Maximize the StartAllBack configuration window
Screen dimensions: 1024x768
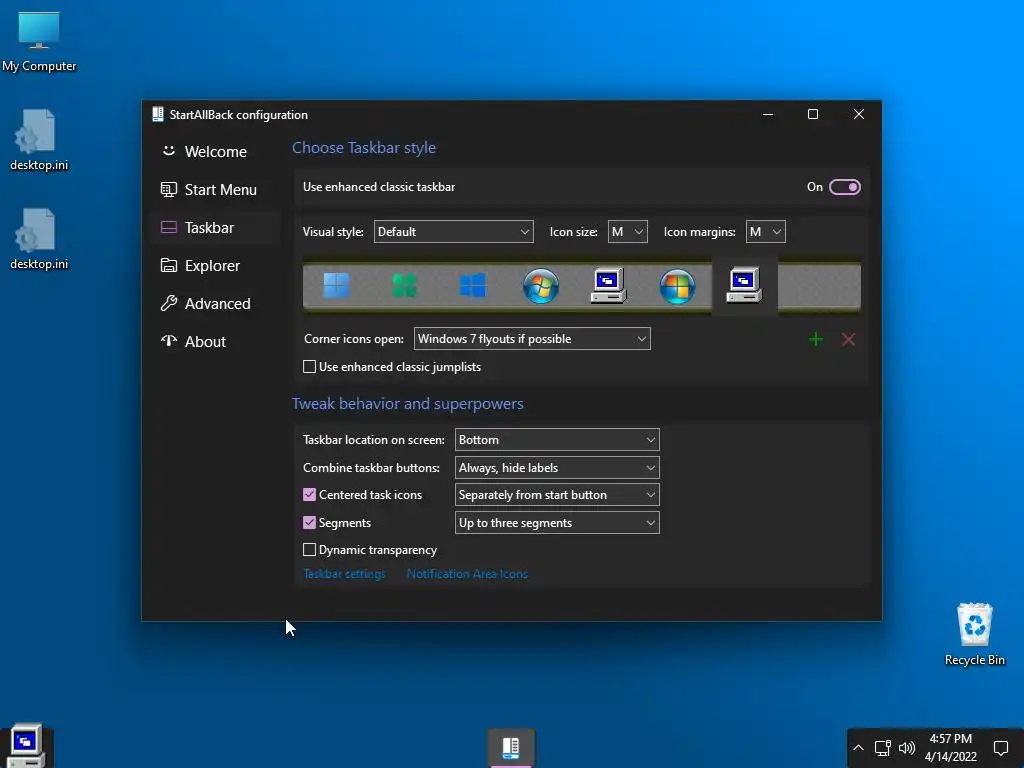click(813, 114)
